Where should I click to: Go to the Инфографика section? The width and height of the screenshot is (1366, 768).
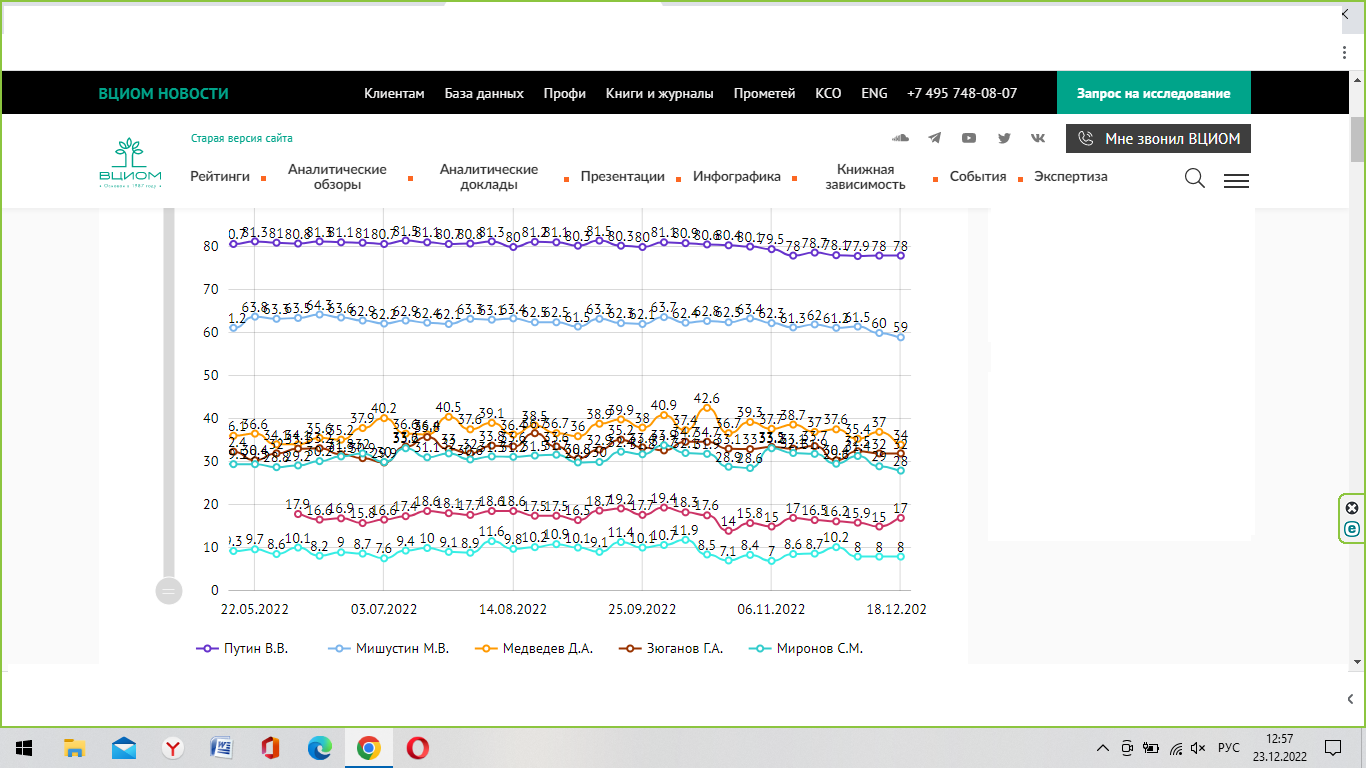coord(737,177)
